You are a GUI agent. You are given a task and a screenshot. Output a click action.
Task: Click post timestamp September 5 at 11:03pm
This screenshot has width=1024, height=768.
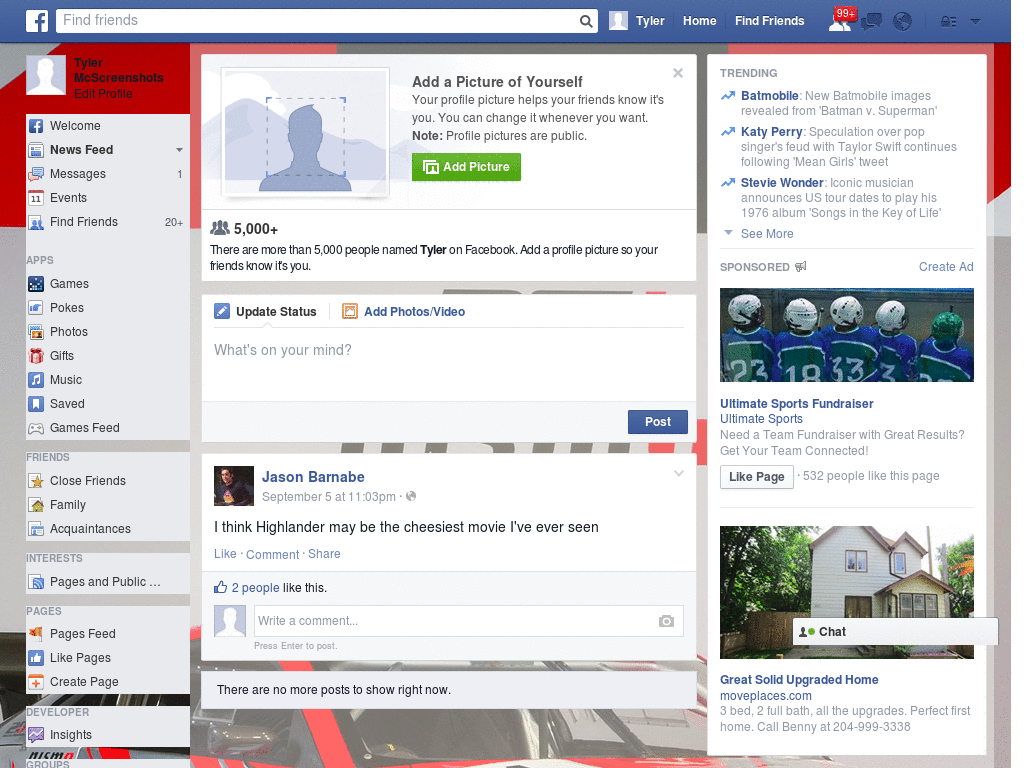pos(328,497)
